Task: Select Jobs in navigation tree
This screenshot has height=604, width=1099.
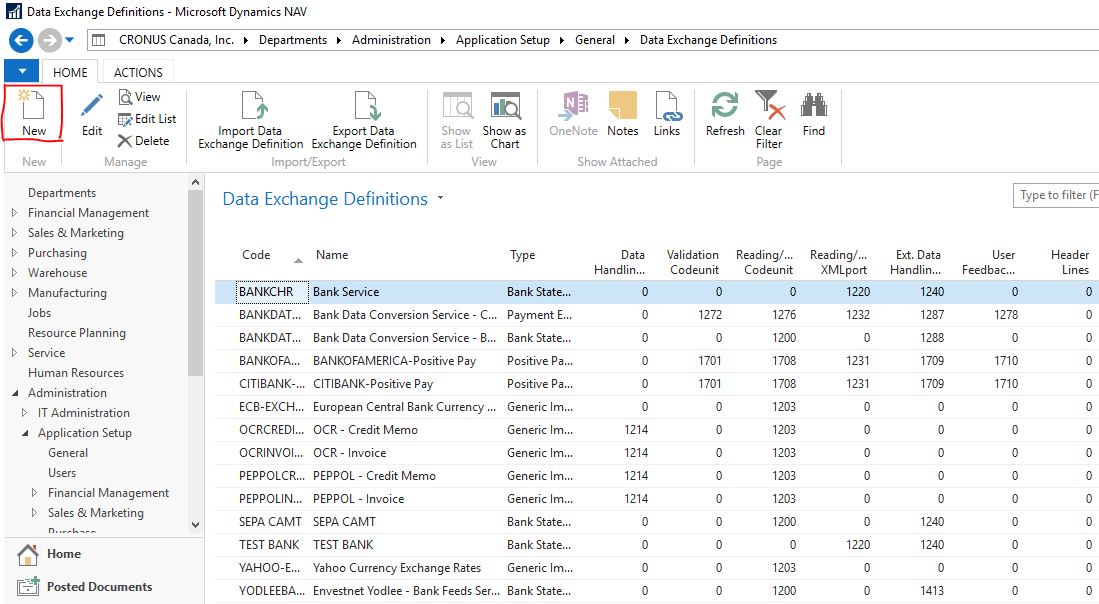Action: 39,313
